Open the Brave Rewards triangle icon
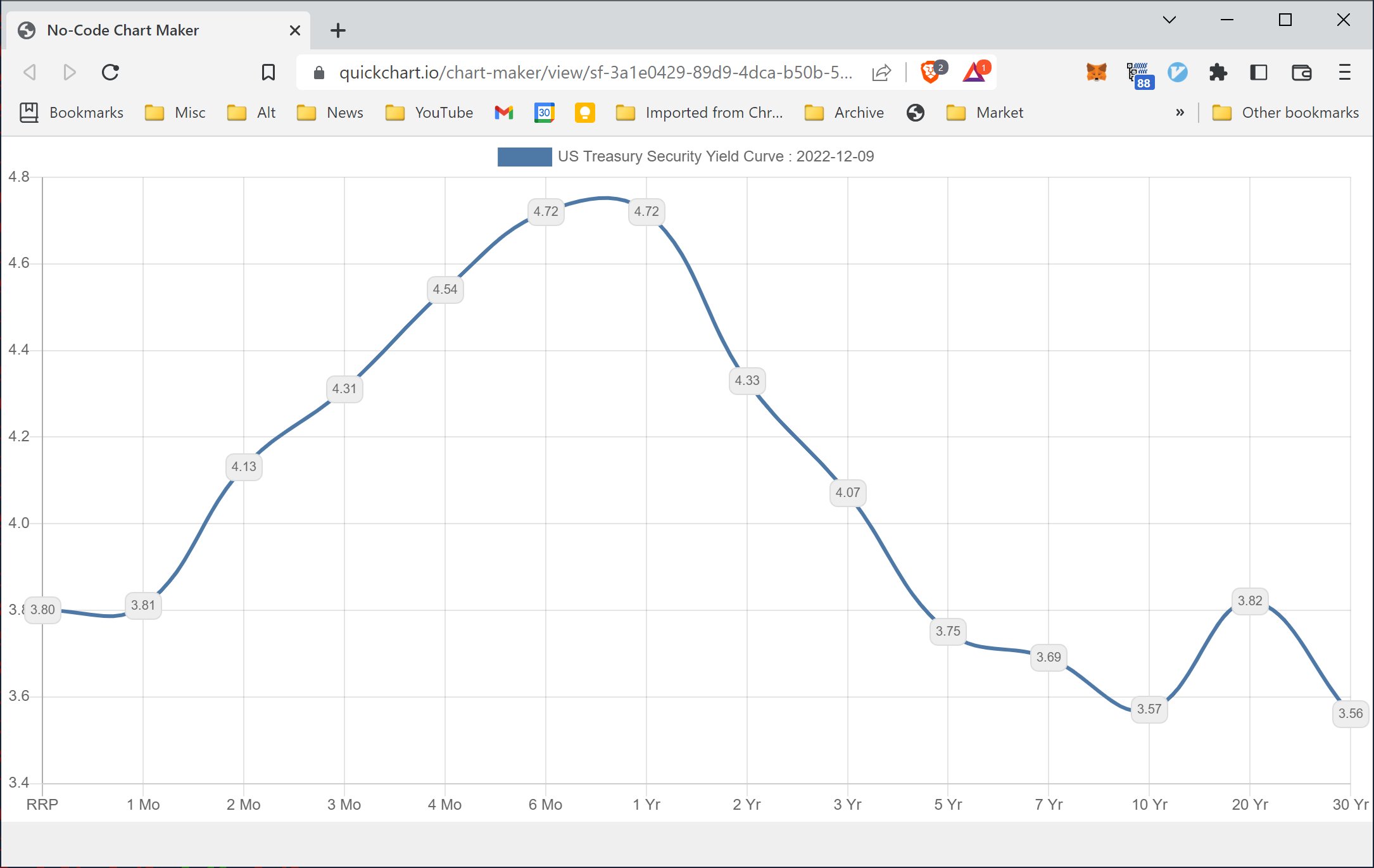The width and height of the screenshot is (1374, 868). point(974,73)
